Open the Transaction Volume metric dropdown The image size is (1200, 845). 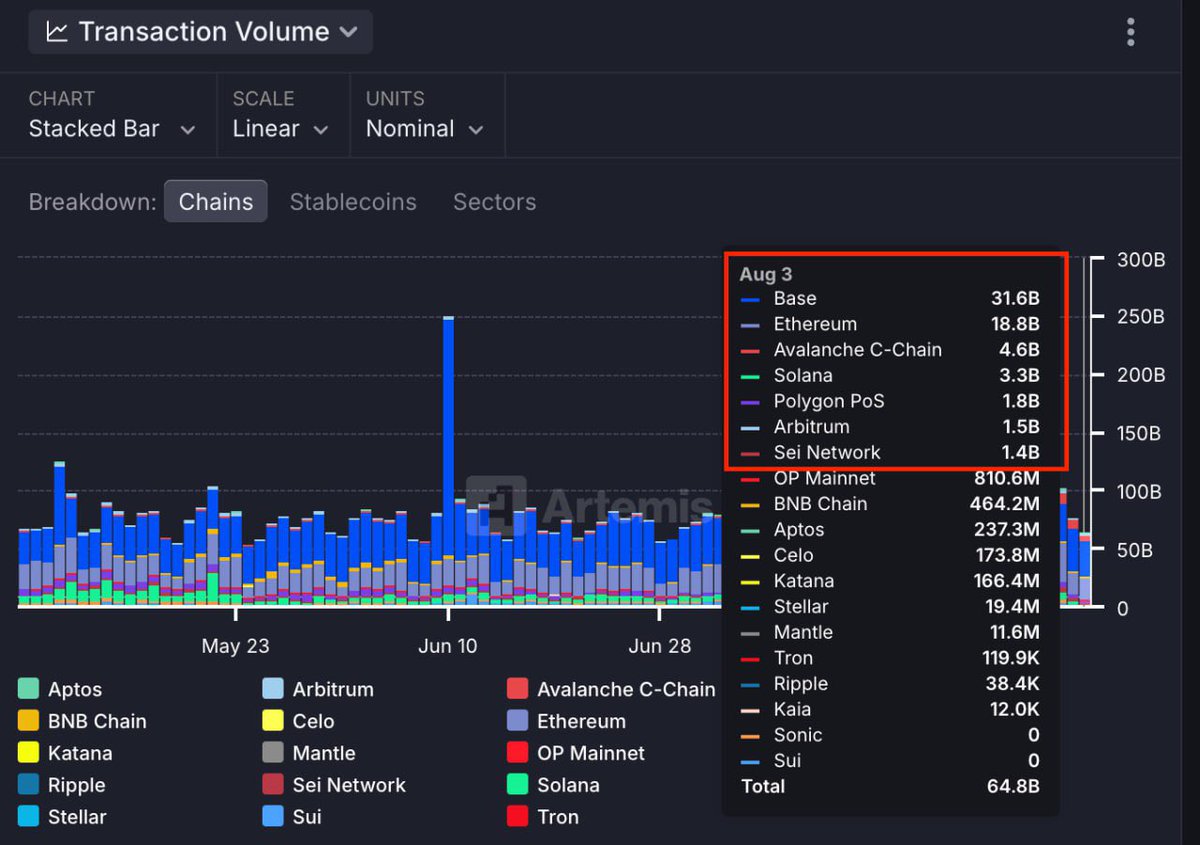coord(201,32)
